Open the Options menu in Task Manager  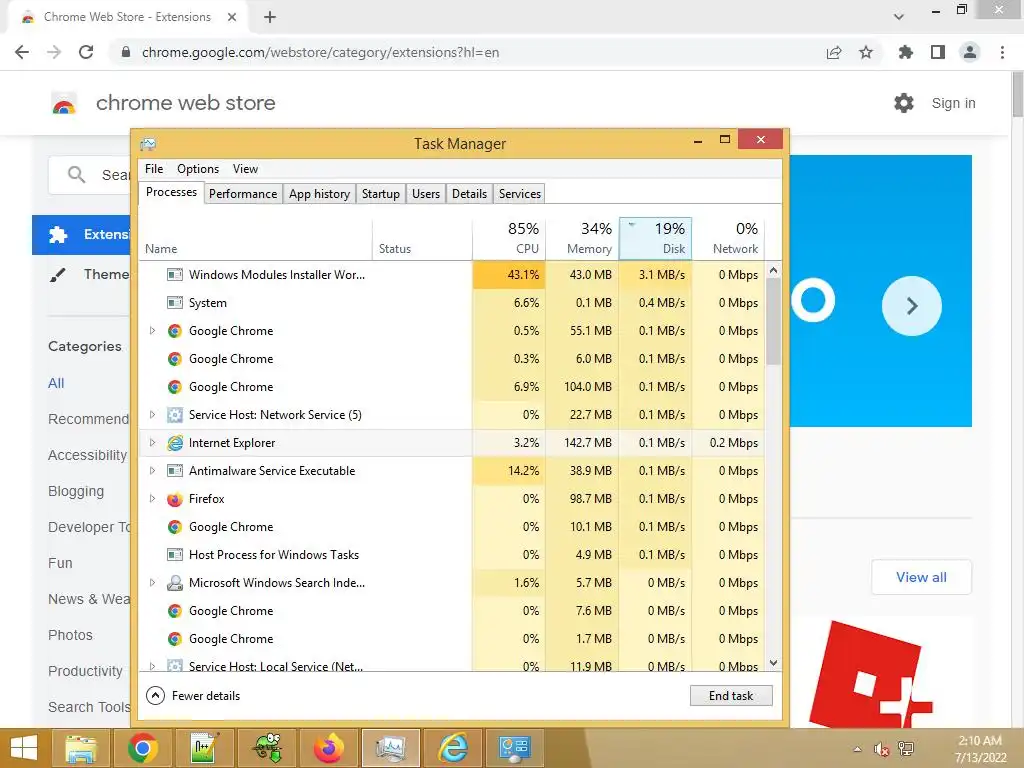pos(198,169)
